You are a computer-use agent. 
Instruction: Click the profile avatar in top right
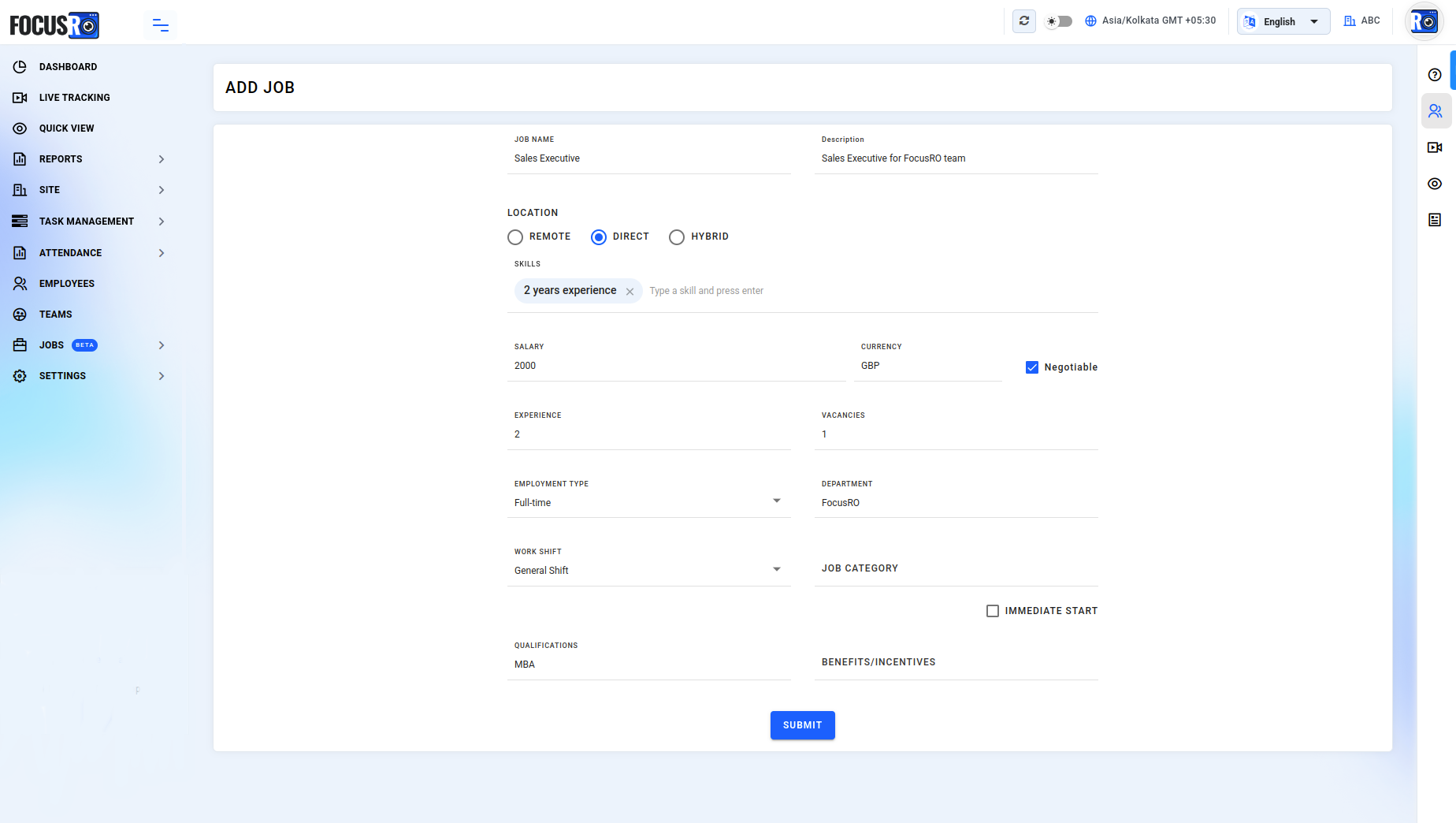1424,22
